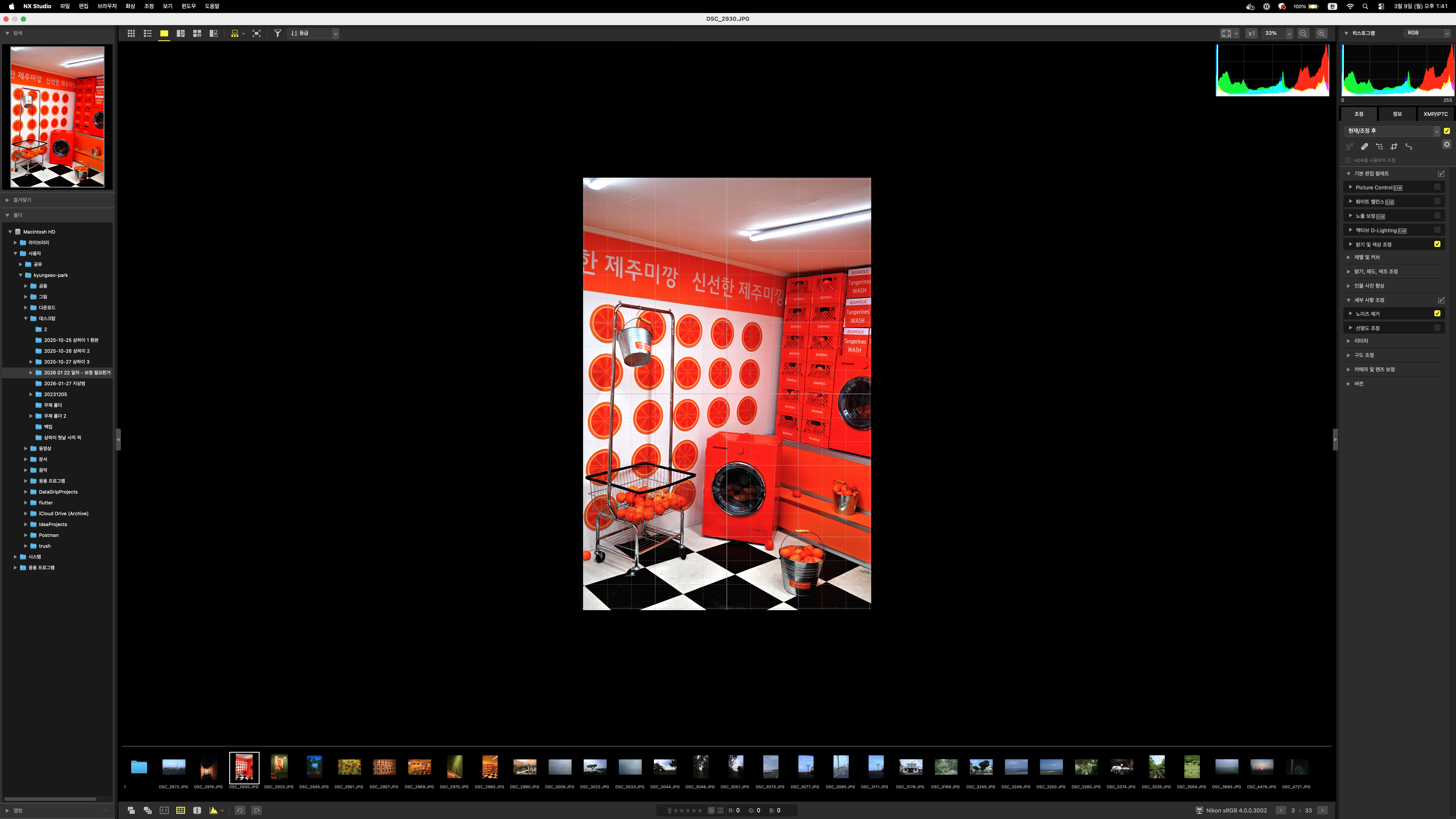
Task: Click the zoom in magnifier icon
Action: pos(1321,33)
